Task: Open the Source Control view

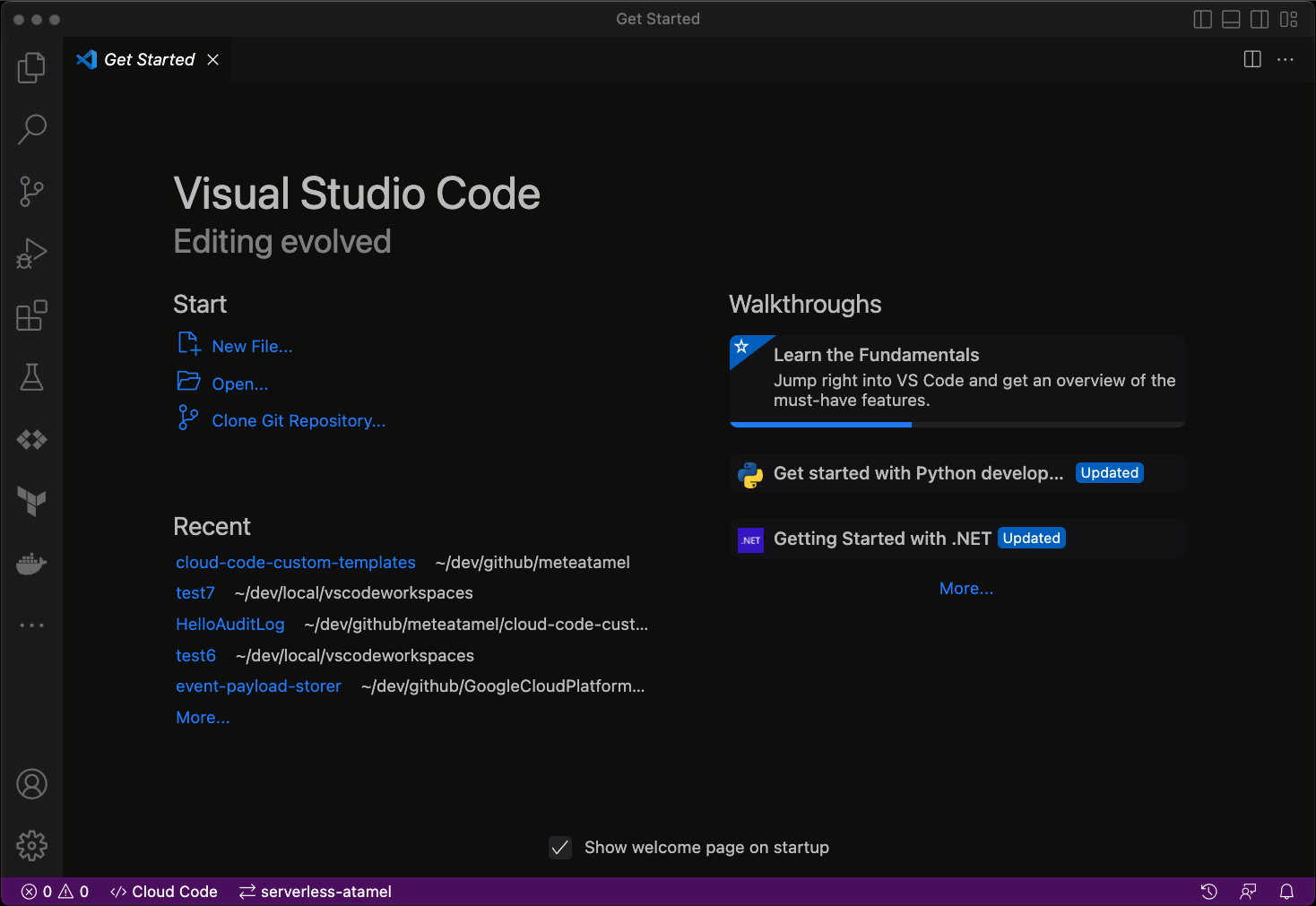Action: [x=31, y=191]
